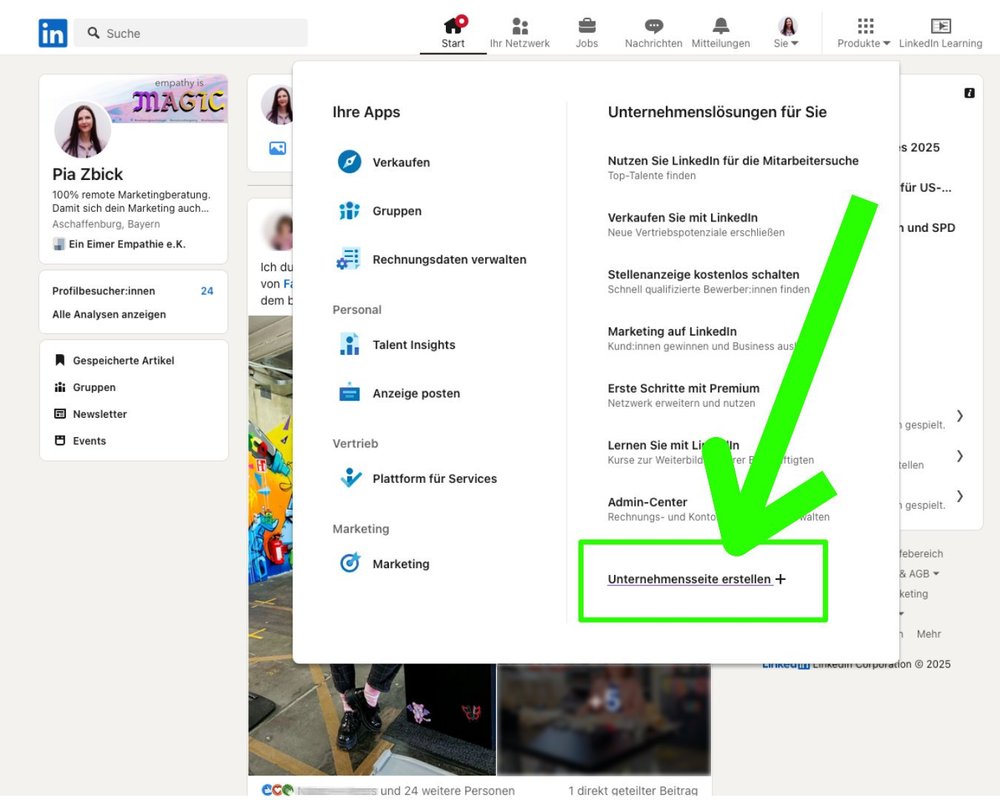
Task: Choose Stellenanzeige kostenlos schalten
Action: [709, 281]
